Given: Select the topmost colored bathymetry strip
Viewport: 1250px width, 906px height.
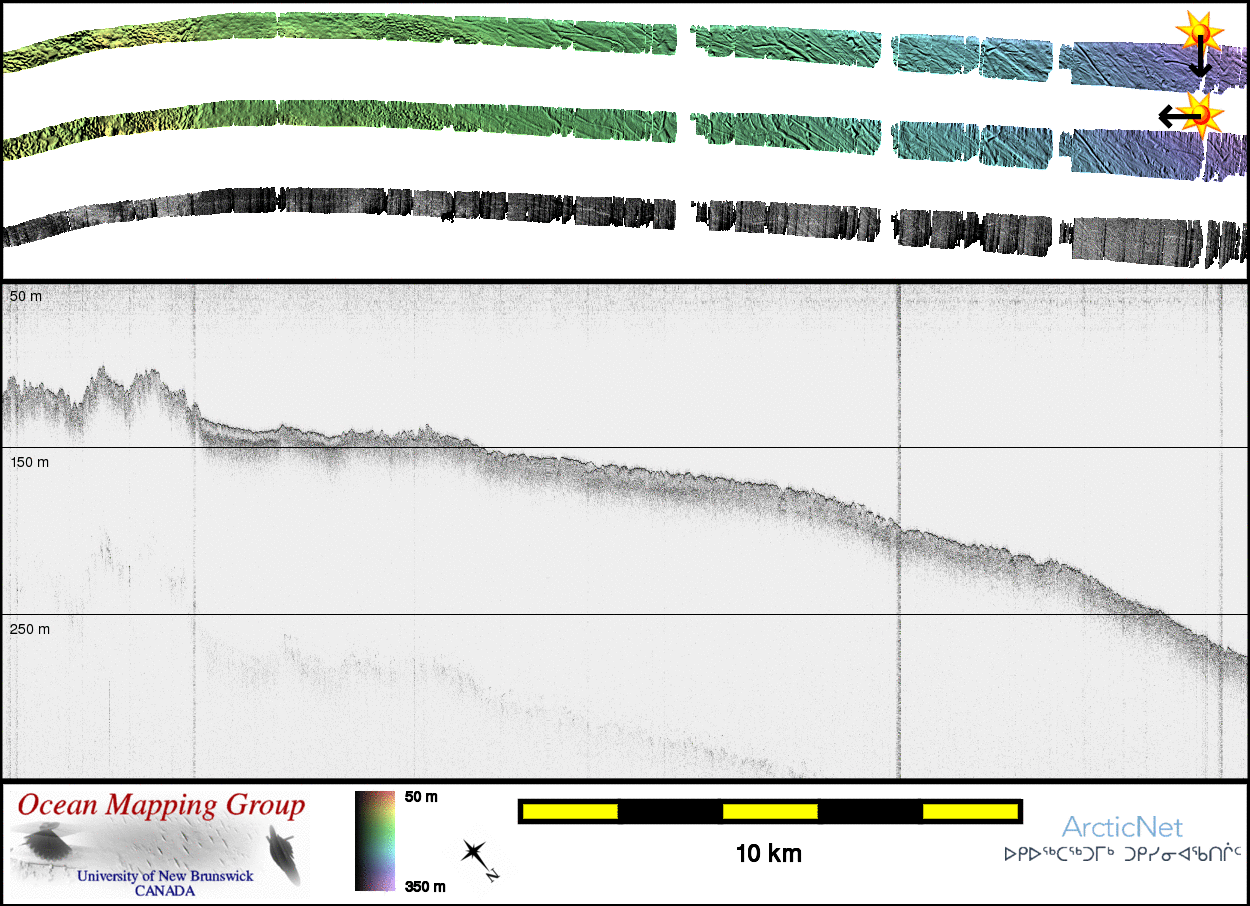Looking at the screenshot, I should click(600, 38).
